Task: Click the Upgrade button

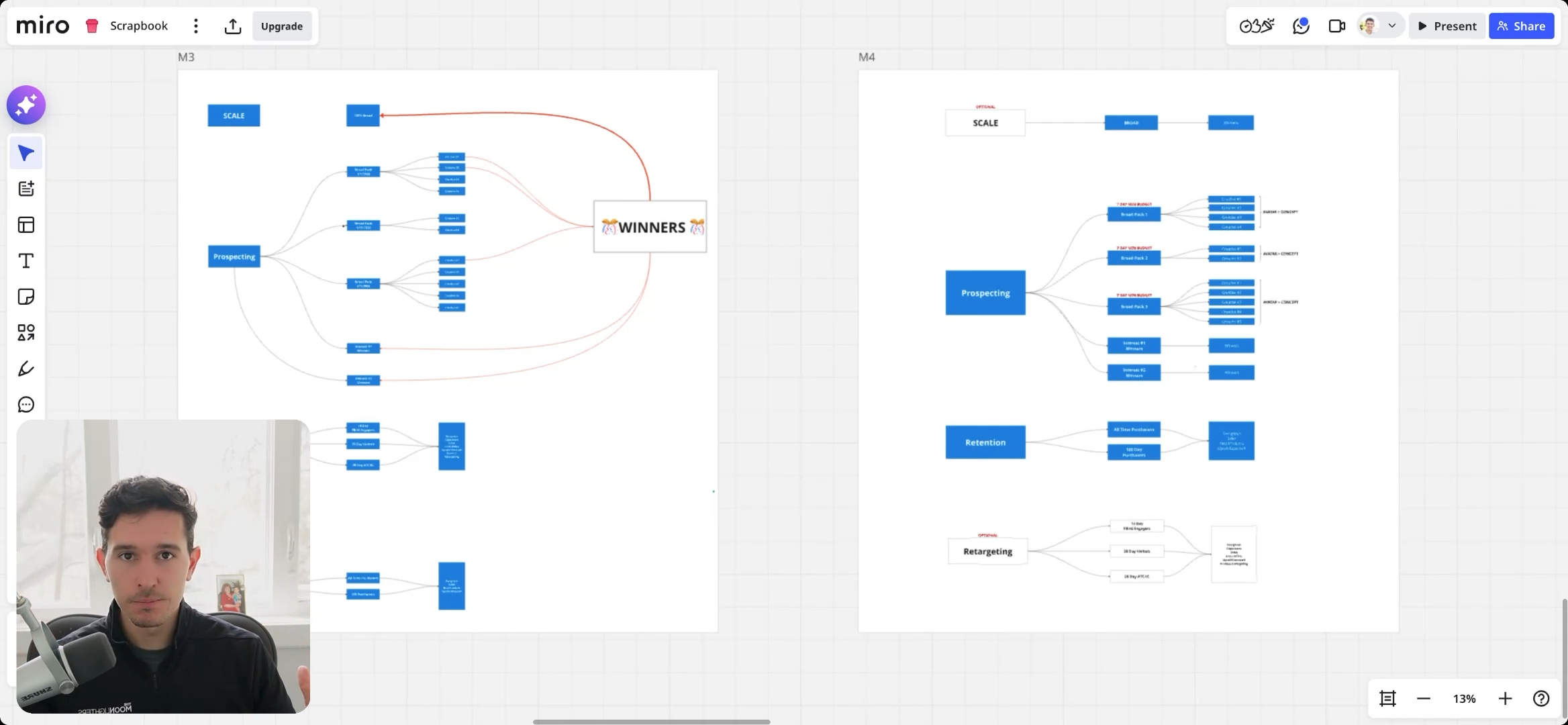Action: point(282,26)
